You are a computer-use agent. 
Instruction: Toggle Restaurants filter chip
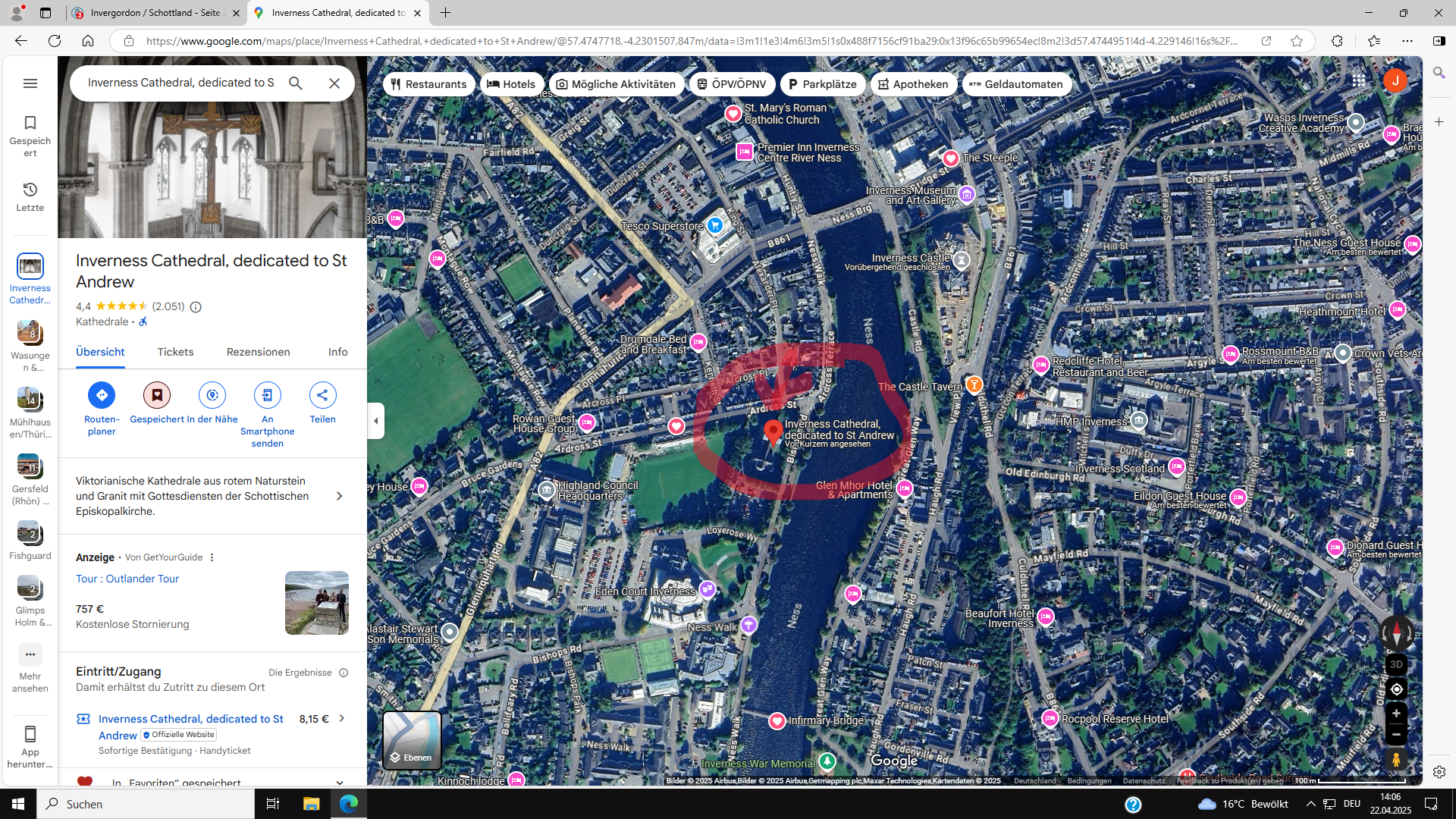click(429, 84)
